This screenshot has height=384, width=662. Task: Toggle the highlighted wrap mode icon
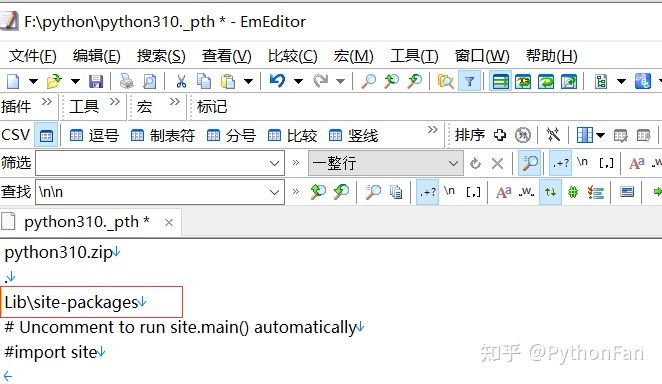pos(500,81)
